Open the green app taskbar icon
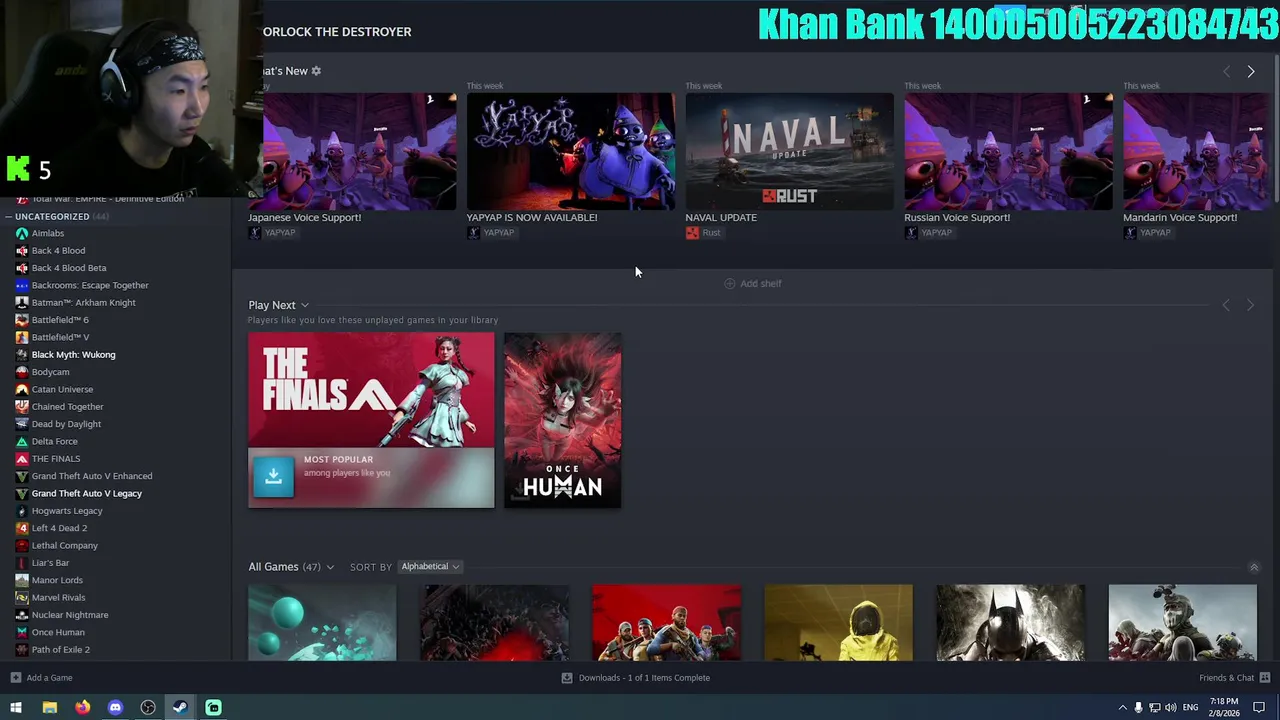 (x=213, y=708)
